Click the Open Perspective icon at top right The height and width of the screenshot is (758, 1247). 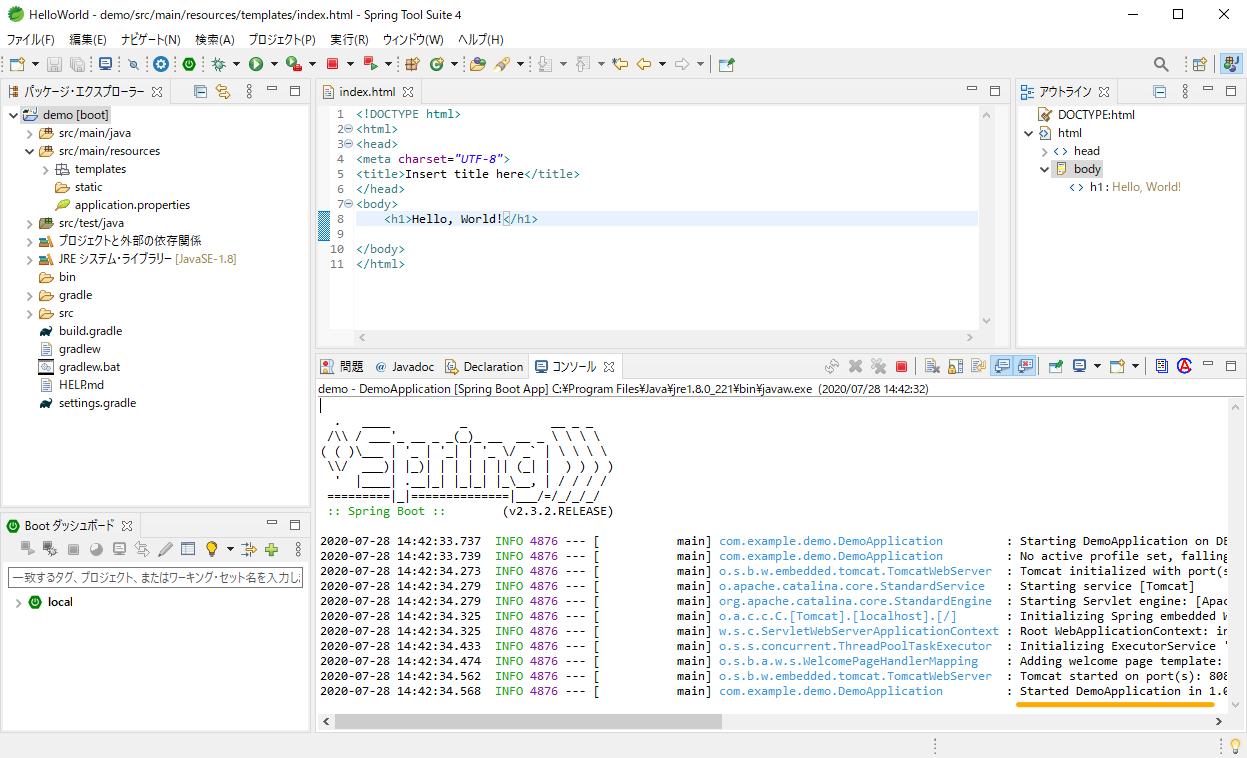(x=1200, y=64)
